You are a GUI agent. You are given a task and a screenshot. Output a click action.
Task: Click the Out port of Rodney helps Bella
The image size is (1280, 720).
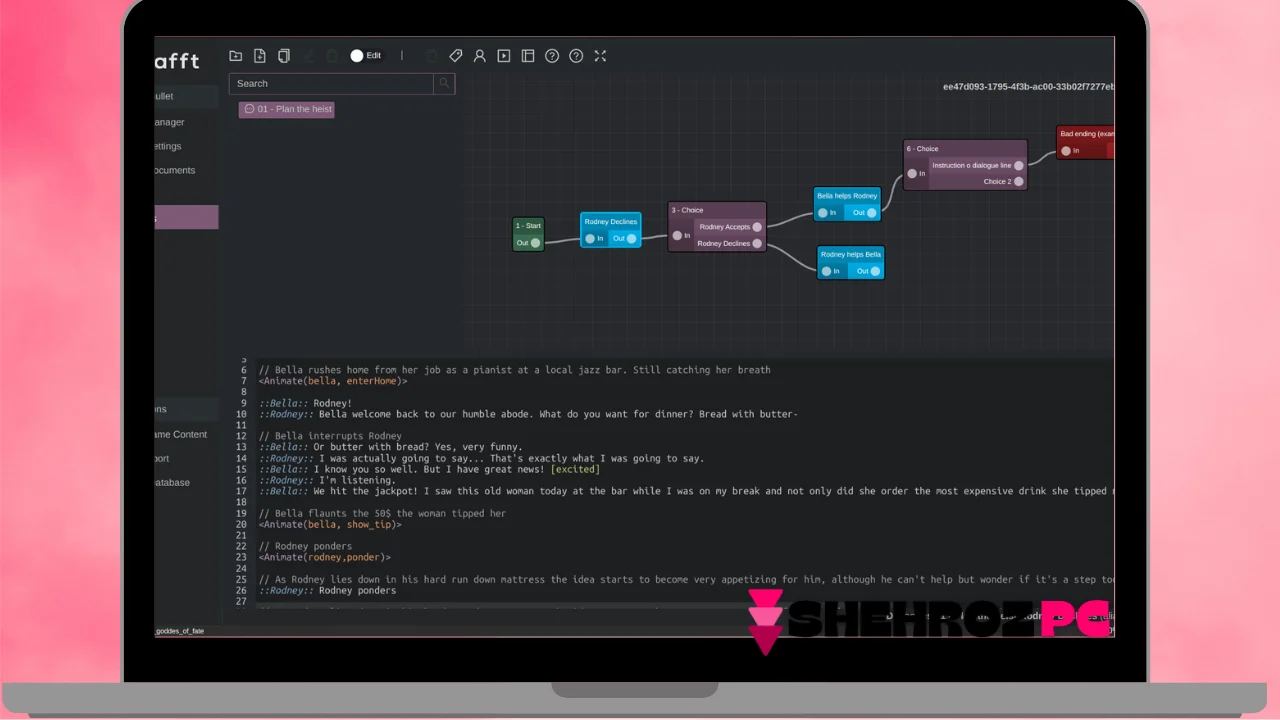[875, 271]
